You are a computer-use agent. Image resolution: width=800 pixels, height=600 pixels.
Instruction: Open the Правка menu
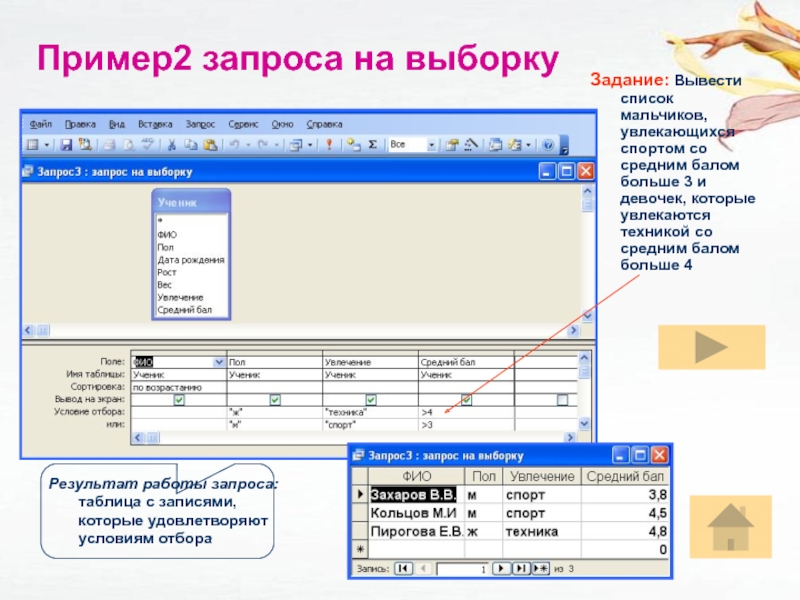[80, 124]
